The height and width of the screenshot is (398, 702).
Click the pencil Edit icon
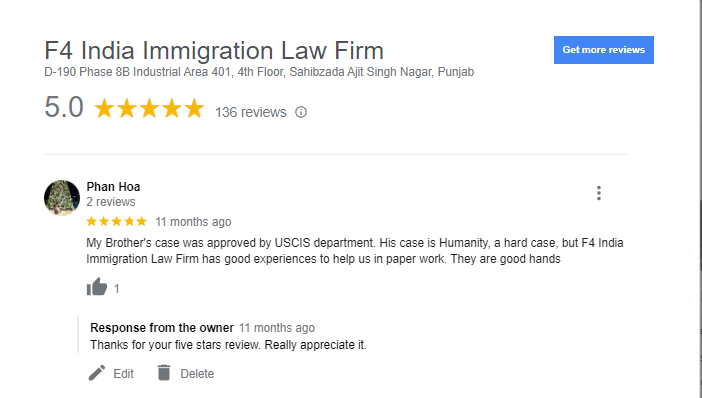97,372
